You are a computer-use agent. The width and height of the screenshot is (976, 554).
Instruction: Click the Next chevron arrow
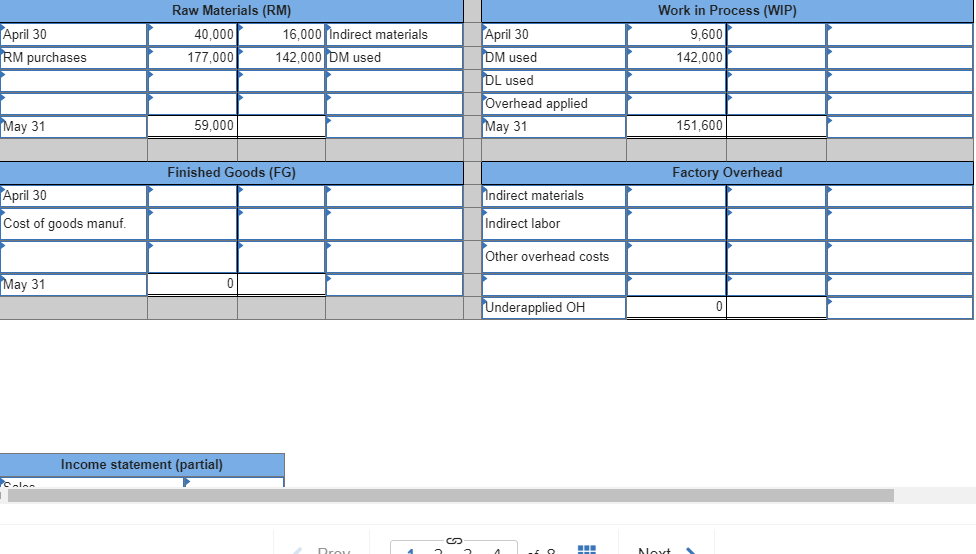point(690,551)
